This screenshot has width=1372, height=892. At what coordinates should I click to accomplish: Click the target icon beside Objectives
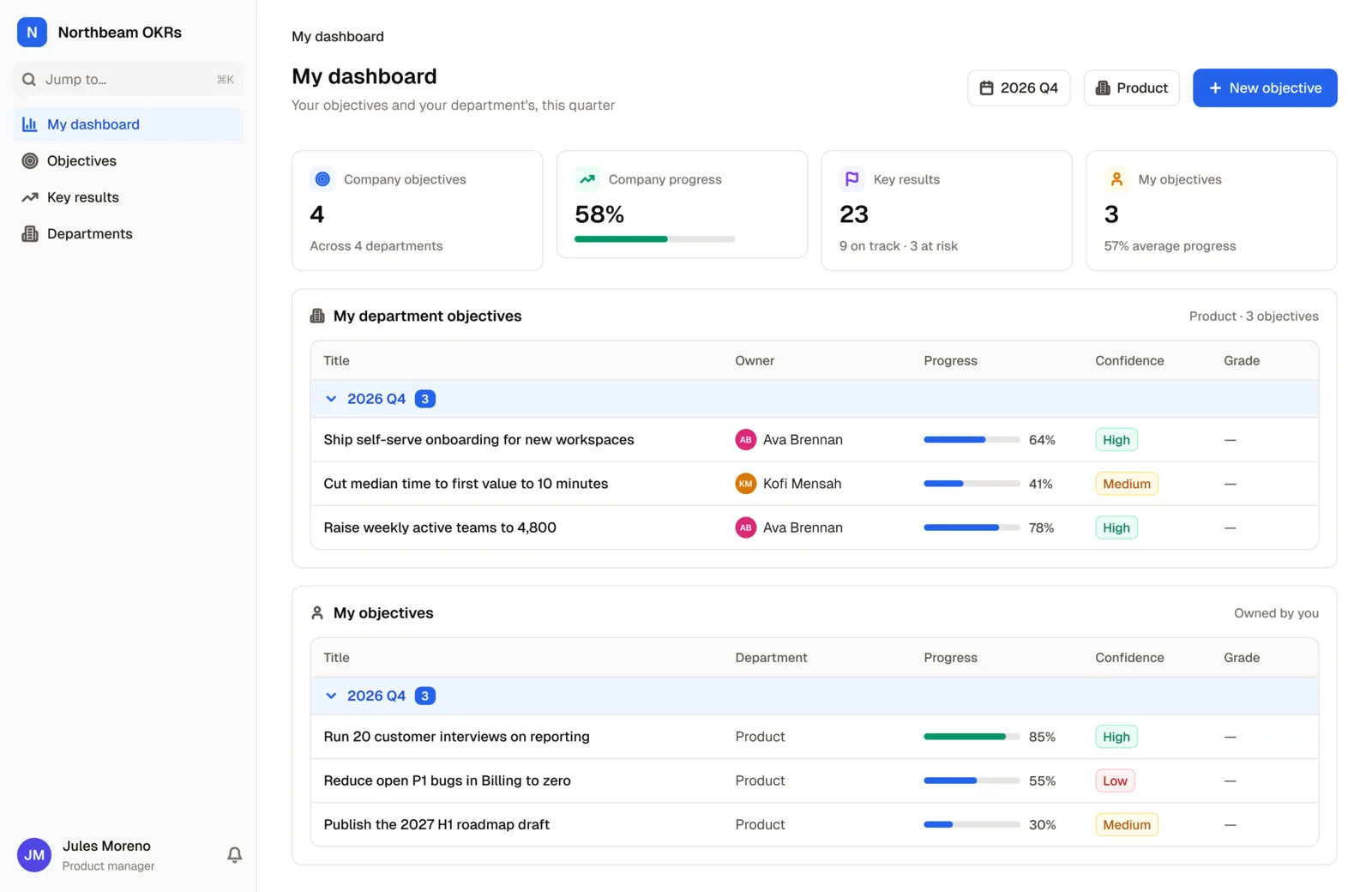[x=30, y=161]
